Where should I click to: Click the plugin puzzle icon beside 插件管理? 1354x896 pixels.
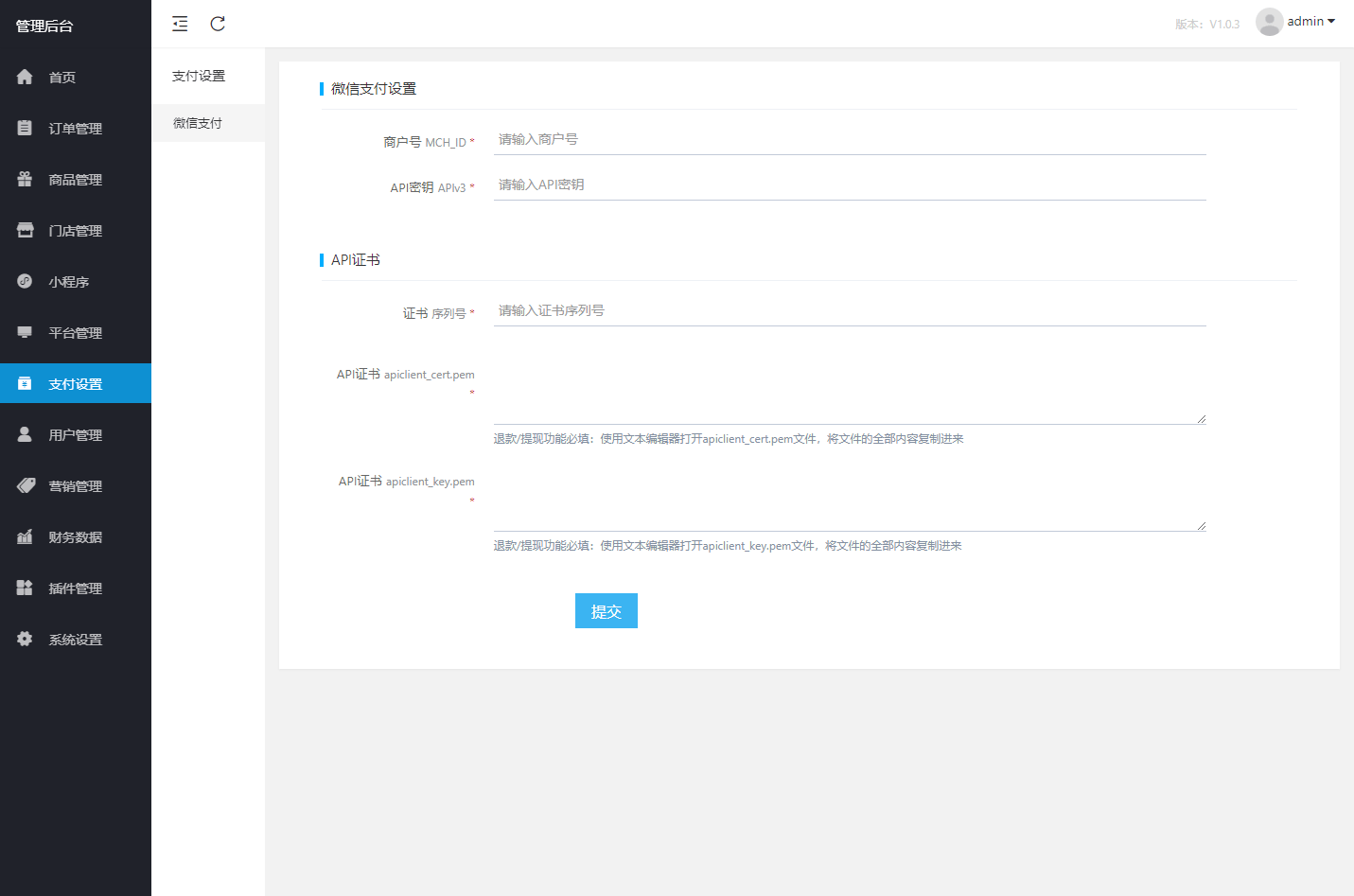tap(25, 588)
